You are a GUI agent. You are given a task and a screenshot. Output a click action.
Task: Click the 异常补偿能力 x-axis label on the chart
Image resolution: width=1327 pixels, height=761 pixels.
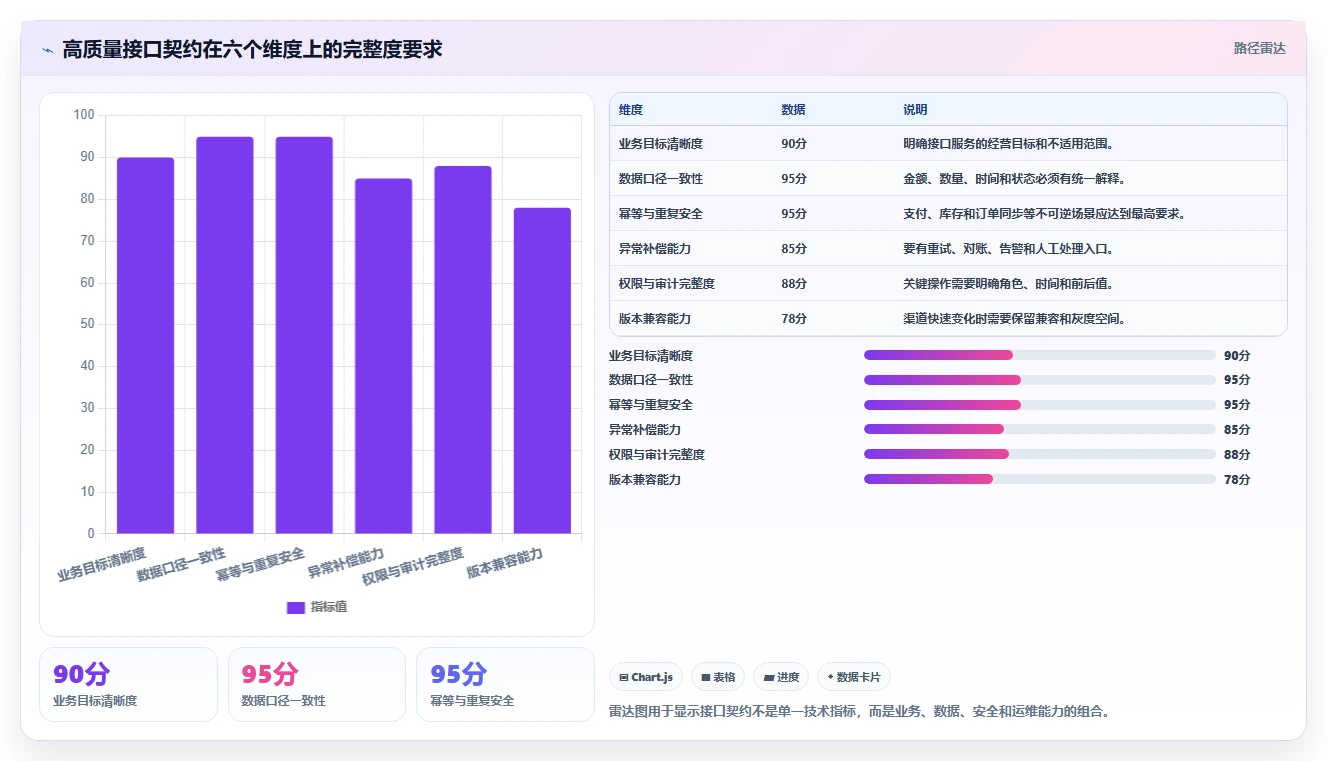(x=346, y=565)
